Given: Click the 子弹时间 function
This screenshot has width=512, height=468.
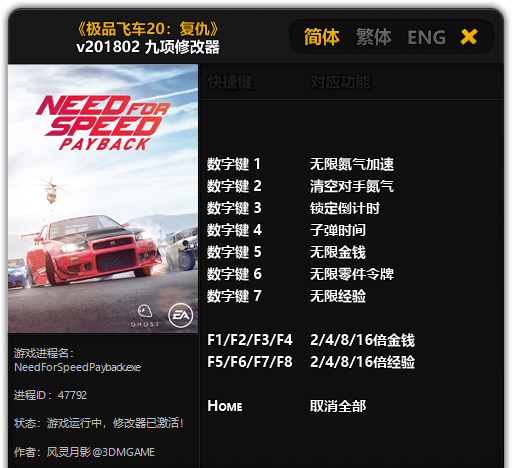Looking at the screenshot, I should (x=338, y=230).
